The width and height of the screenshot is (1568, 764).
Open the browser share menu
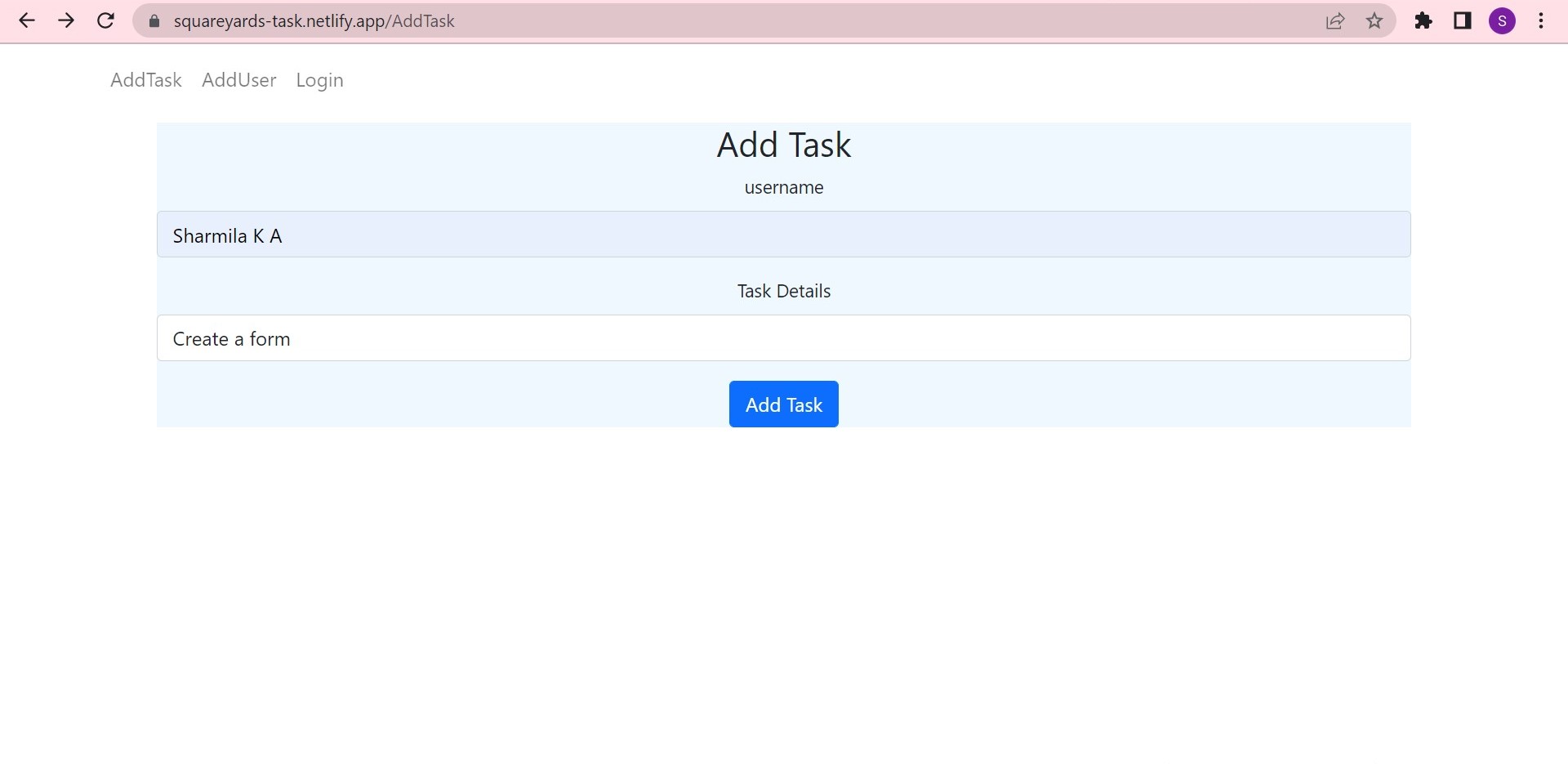(1335, 21)
